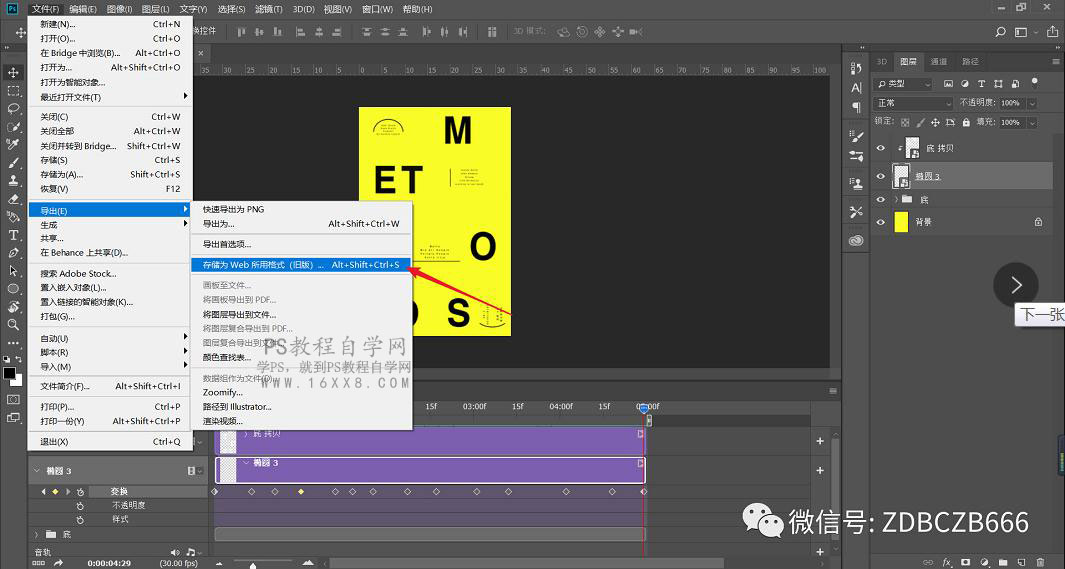The width and height of the screenshot is (1065, 569).
Task: Open the Creative Cloud Libraries panel icon
Action: 857,241
